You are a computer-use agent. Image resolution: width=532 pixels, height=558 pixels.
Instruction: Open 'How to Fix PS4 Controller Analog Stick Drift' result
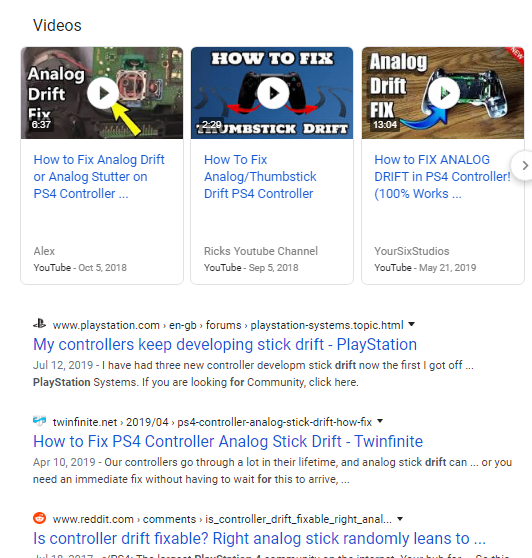[x=228, y=441]
